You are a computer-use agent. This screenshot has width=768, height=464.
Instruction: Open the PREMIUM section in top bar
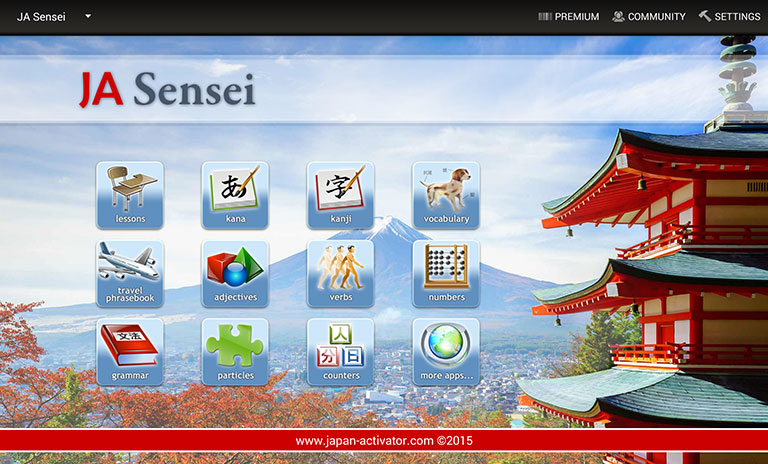click(x=569, y=17)
